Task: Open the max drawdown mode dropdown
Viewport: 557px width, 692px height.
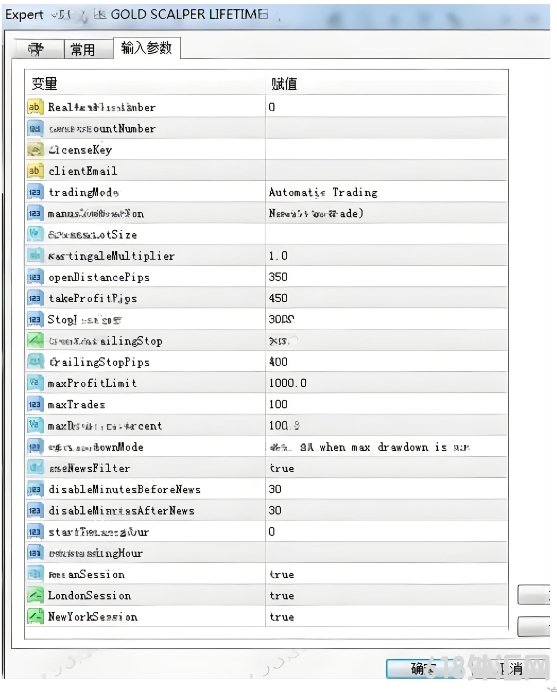Action: point(386,447)
